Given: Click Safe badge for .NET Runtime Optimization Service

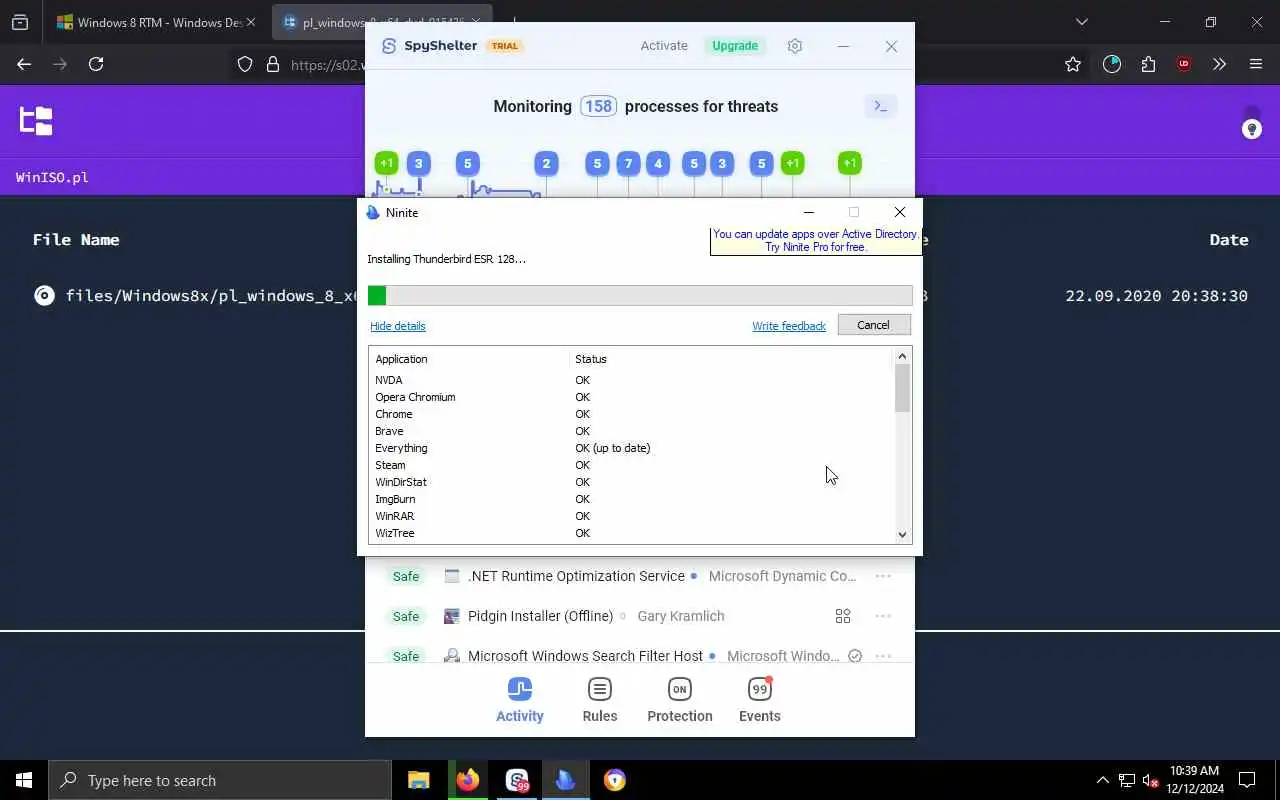Looking at the screenshot, I should pos(406,576).
